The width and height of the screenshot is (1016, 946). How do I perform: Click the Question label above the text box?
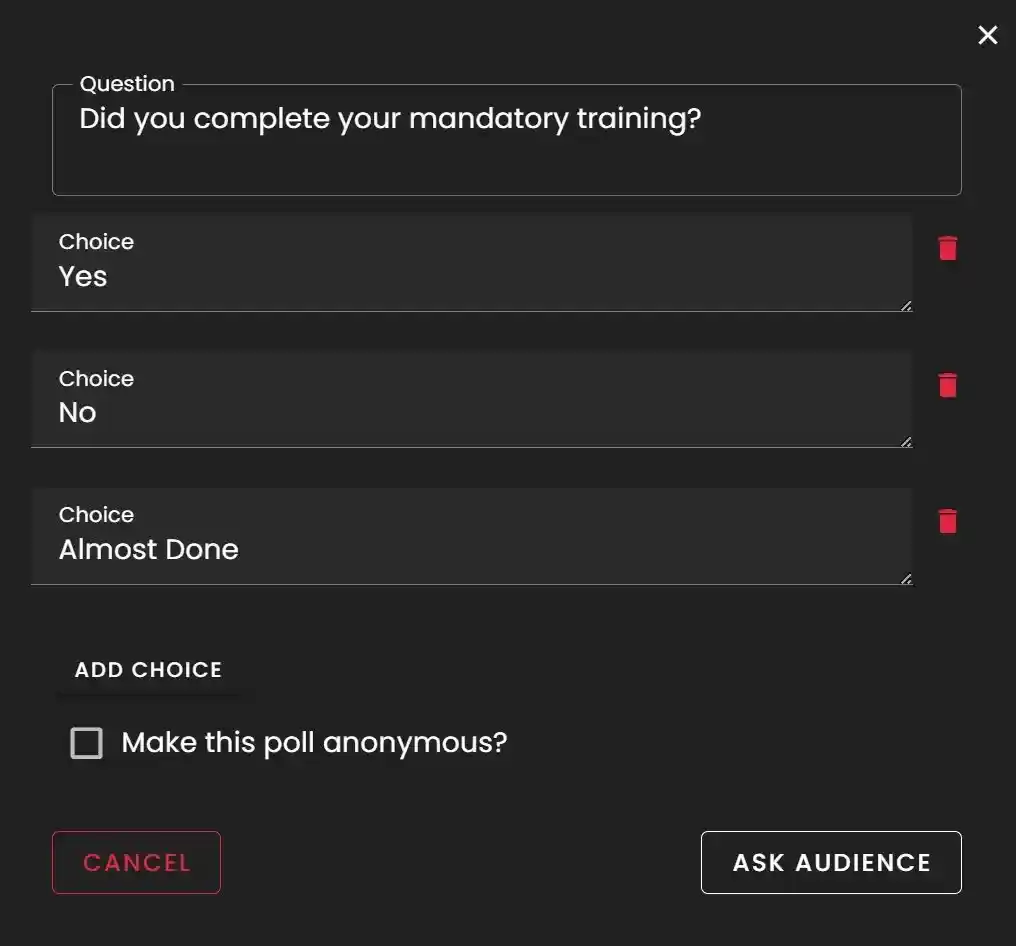pos(126,84)
